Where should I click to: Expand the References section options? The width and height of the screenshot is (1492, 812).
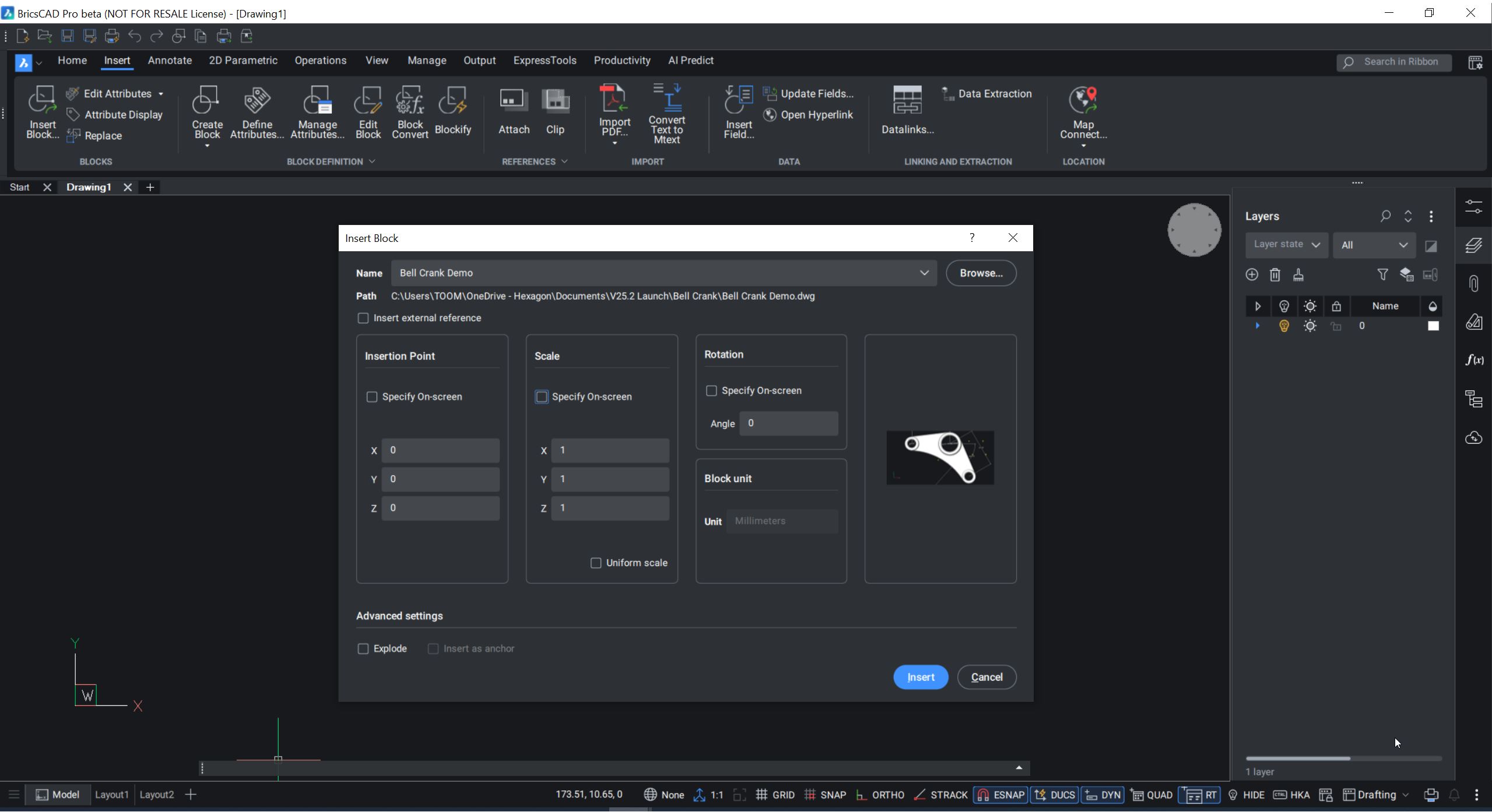point(566,161)
